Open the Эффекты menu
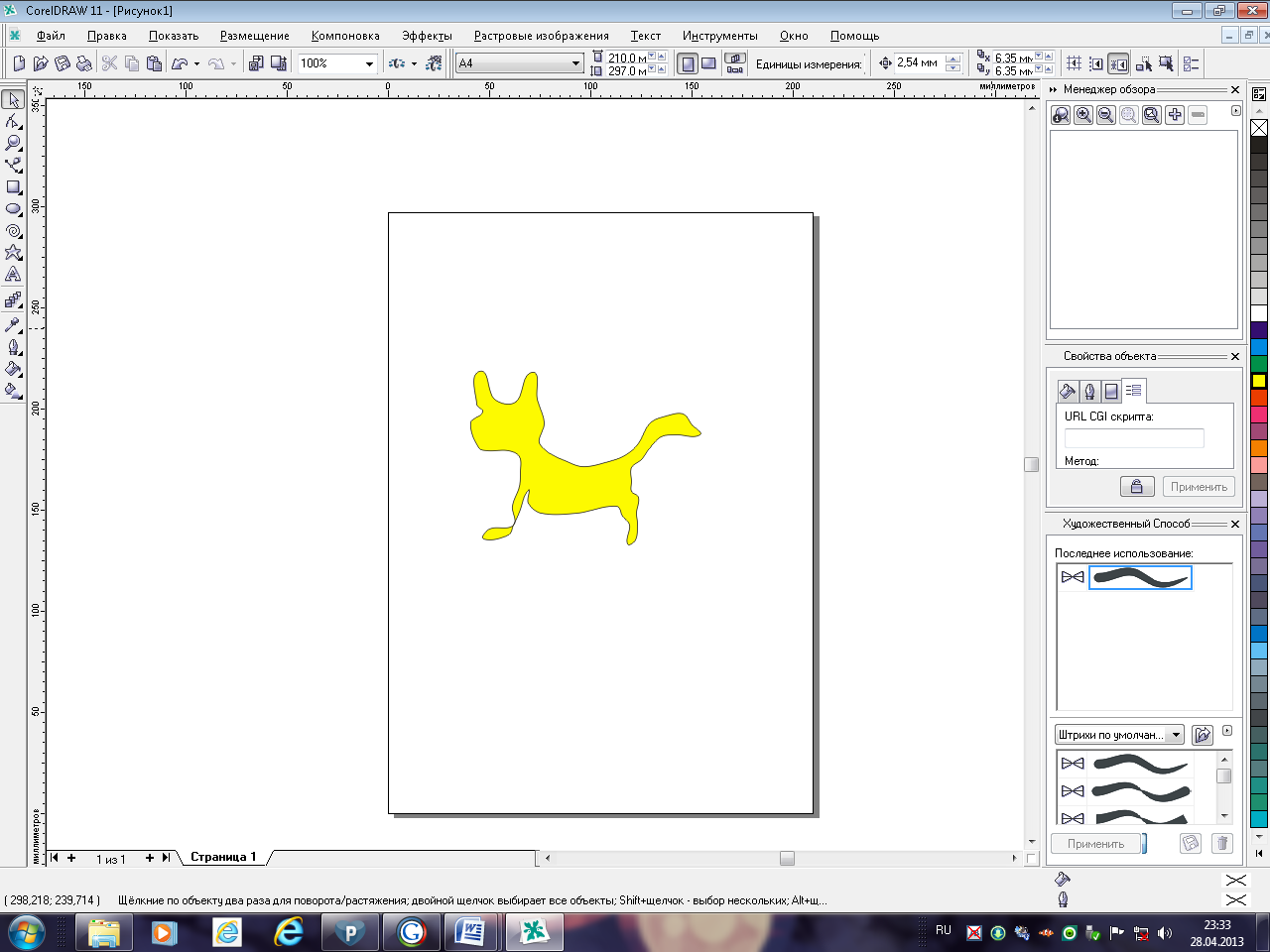This screenshot has height=952, width=1270. point(427,36)
